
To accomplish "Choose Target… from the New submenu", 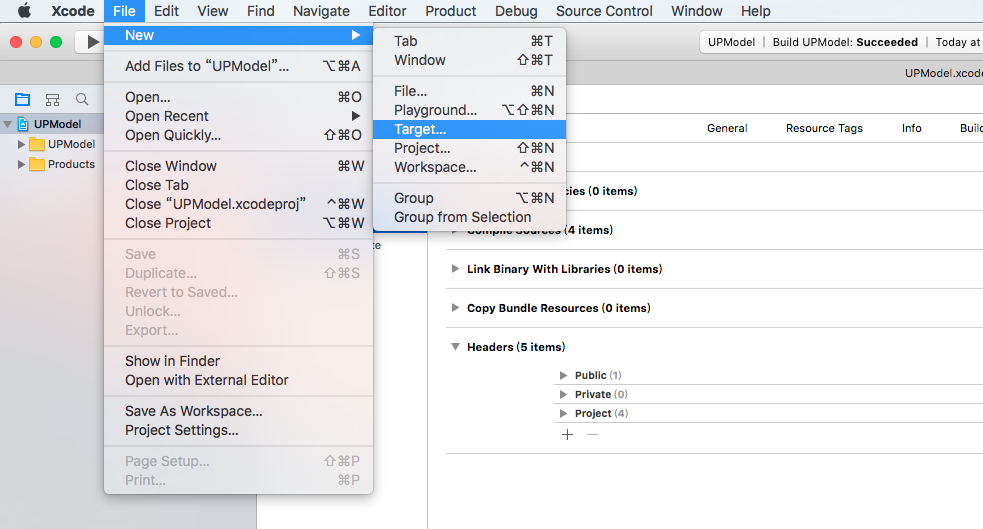I will (420, 129).
